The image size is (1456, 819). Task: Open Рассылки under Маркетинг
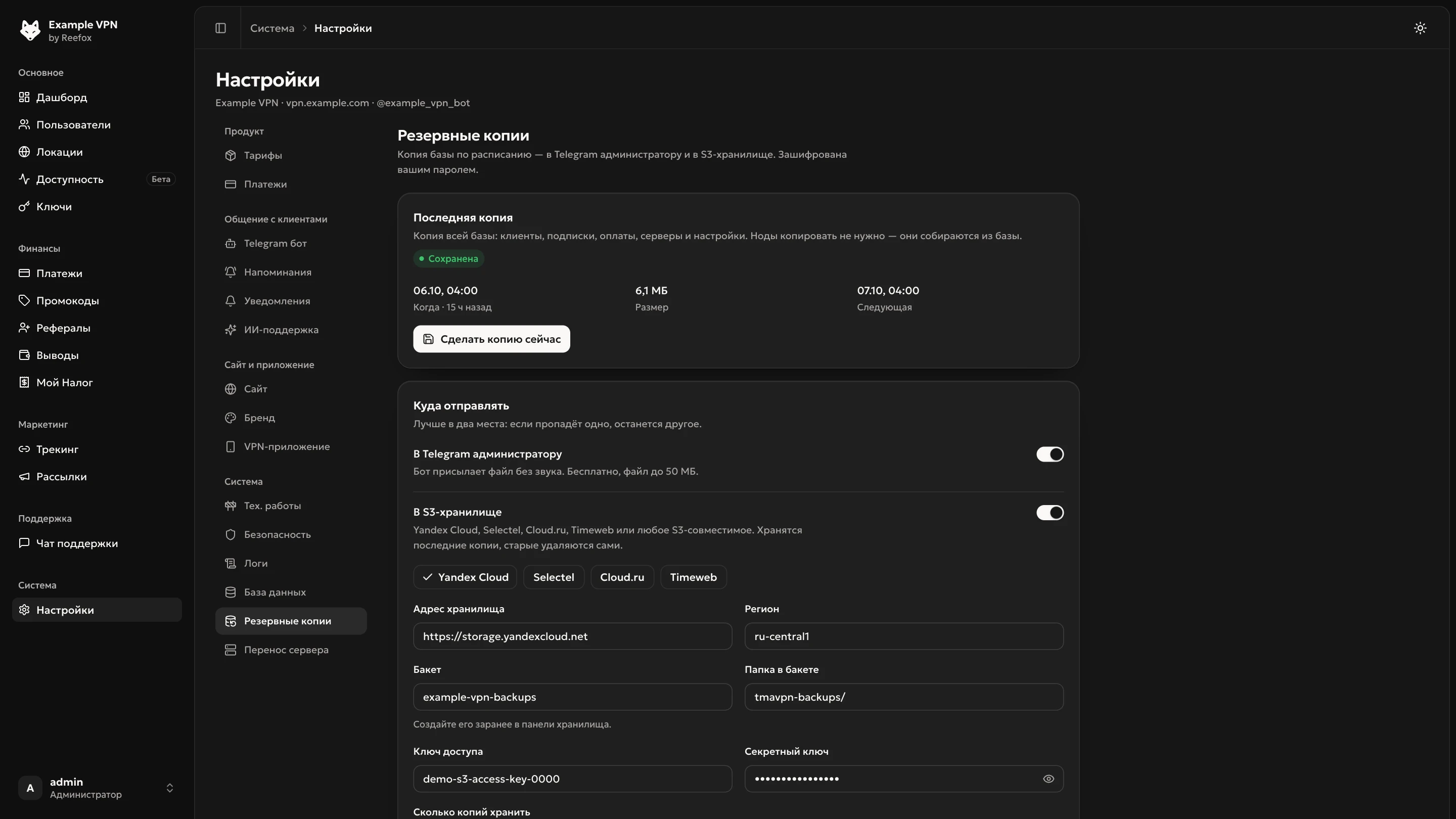[x=97, y=476]
